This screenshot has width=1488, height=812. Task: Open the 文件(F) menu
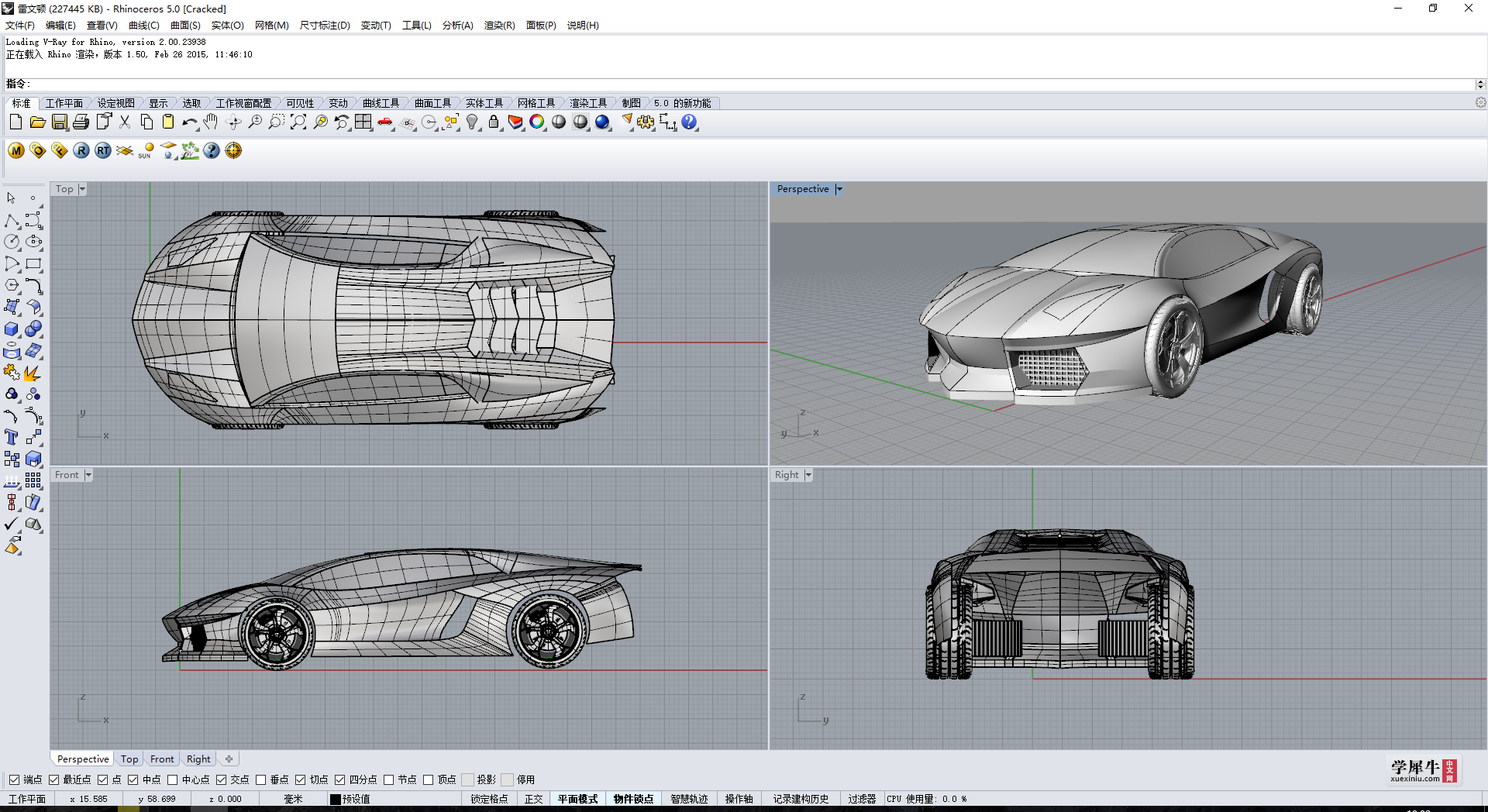click(20, 26)
